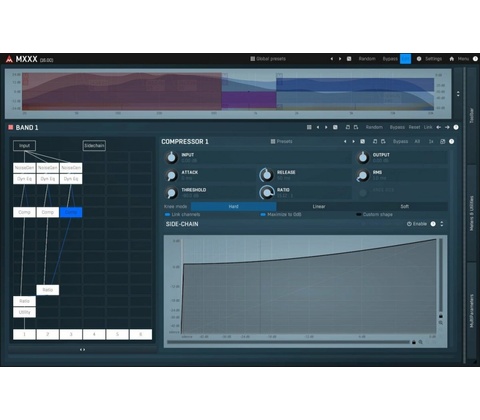Toggle Link channels switch
The image size is (480, 420).
point(167,215)
